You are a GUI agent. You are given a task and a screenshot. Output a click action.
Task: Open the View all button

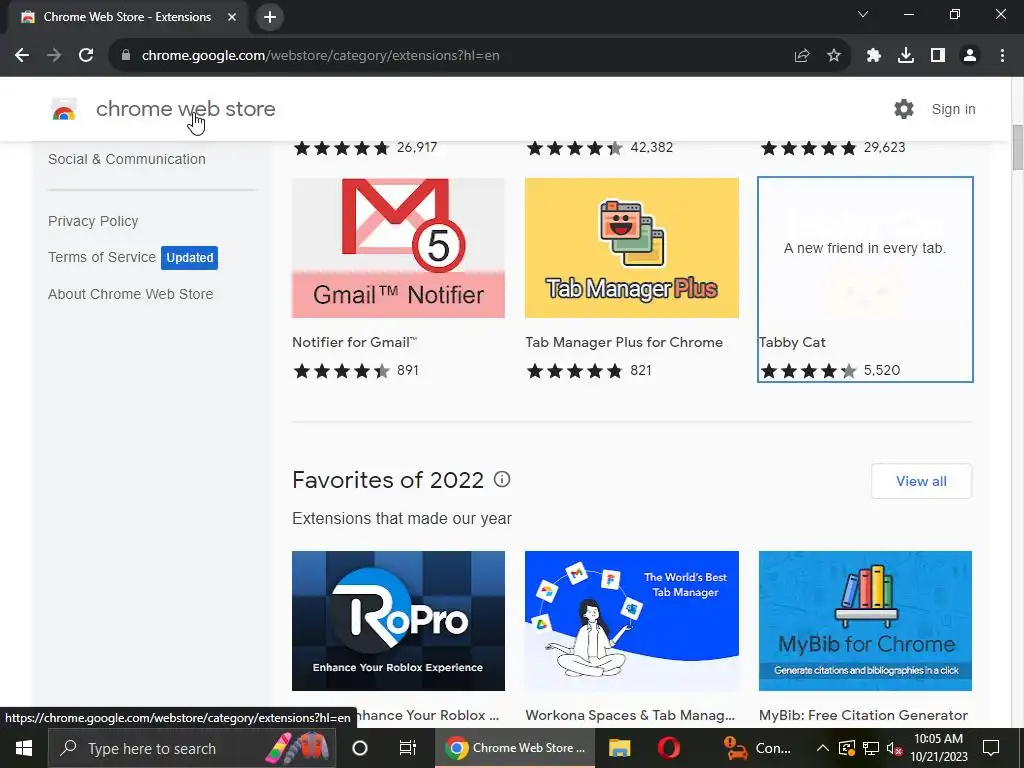[x=921, y=481]
